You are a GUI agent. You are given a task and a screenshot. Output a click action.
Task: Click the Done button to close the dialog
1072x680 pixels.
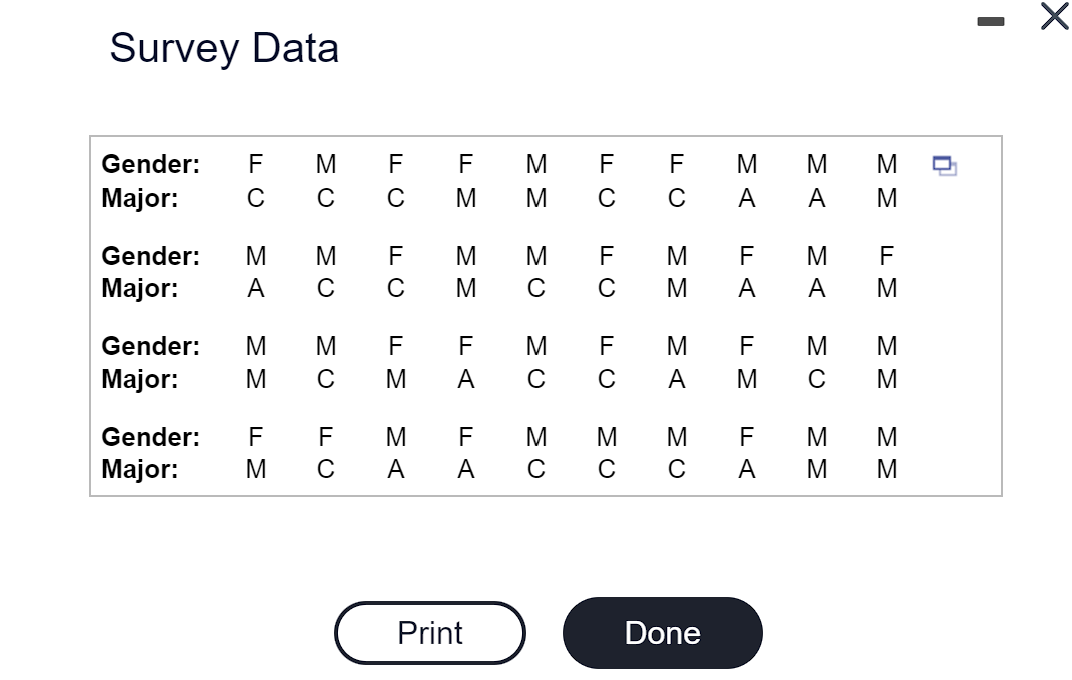coord(662,632)
